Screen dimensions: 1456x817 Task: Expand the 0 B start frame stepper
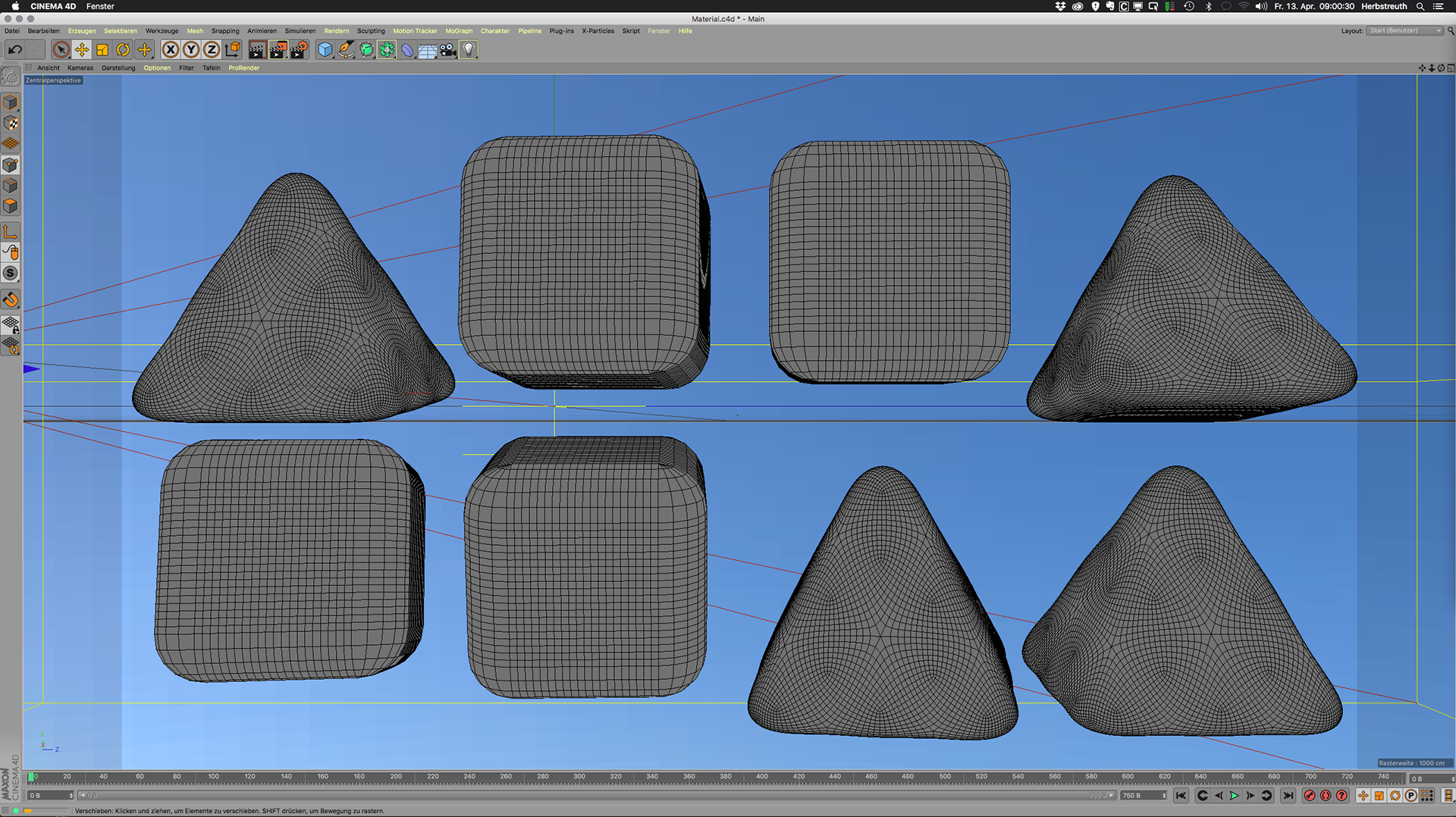pos(71,796)
